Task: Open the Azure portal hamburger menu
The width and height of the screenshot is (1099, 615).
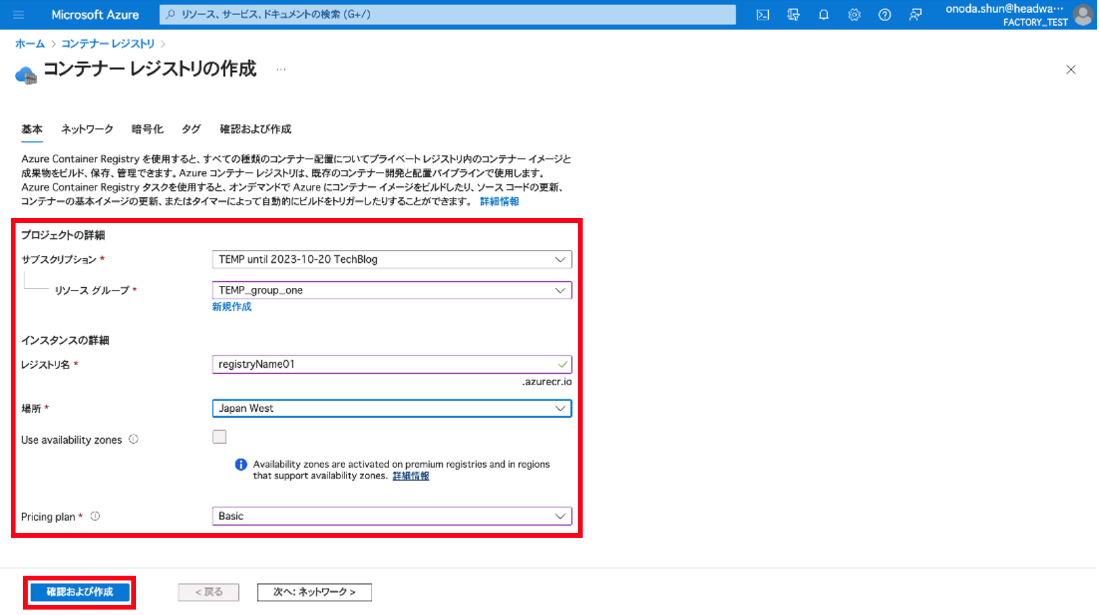Action: pyautogui.click(x=18, y=14)
